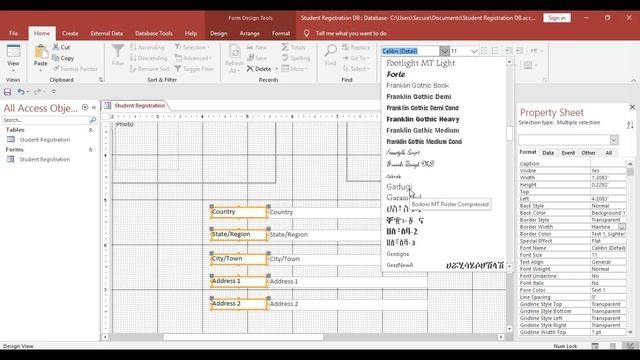Open the All tab in Property Sheet
Viewport: 640px width, 360px height.
point(609,153)
